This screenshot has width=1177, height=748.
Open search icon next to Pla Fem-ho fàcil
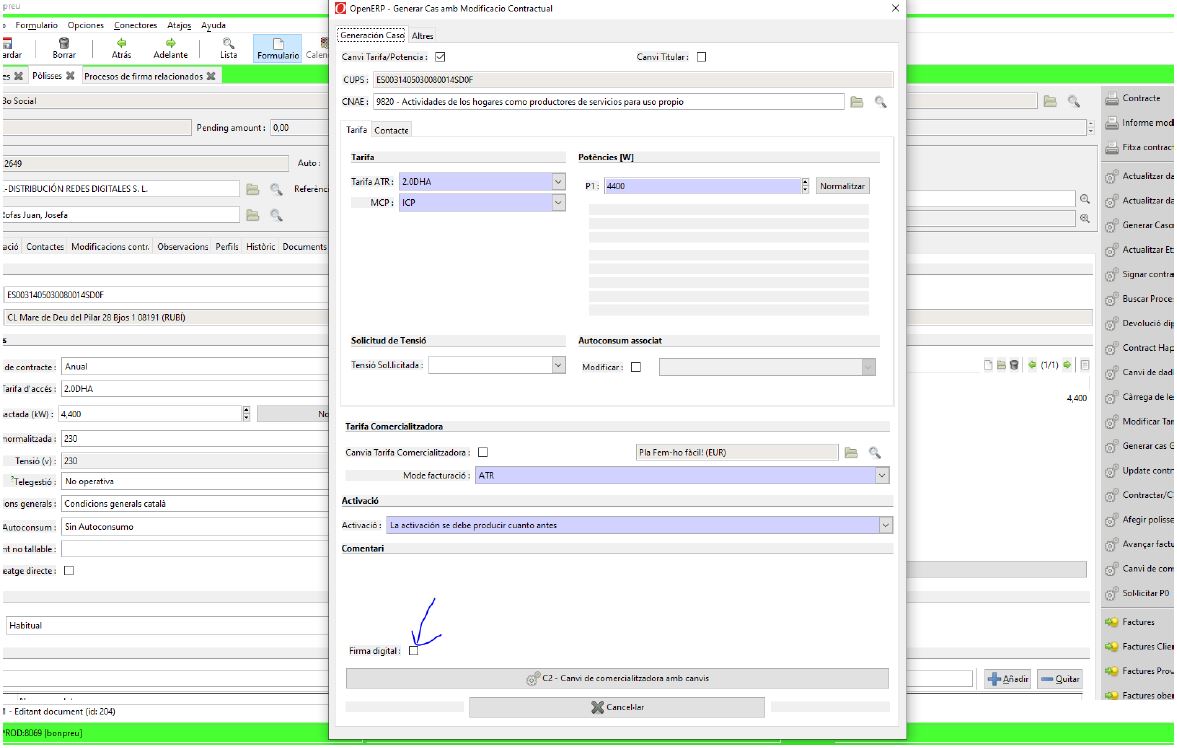click(x=874, y=453)
